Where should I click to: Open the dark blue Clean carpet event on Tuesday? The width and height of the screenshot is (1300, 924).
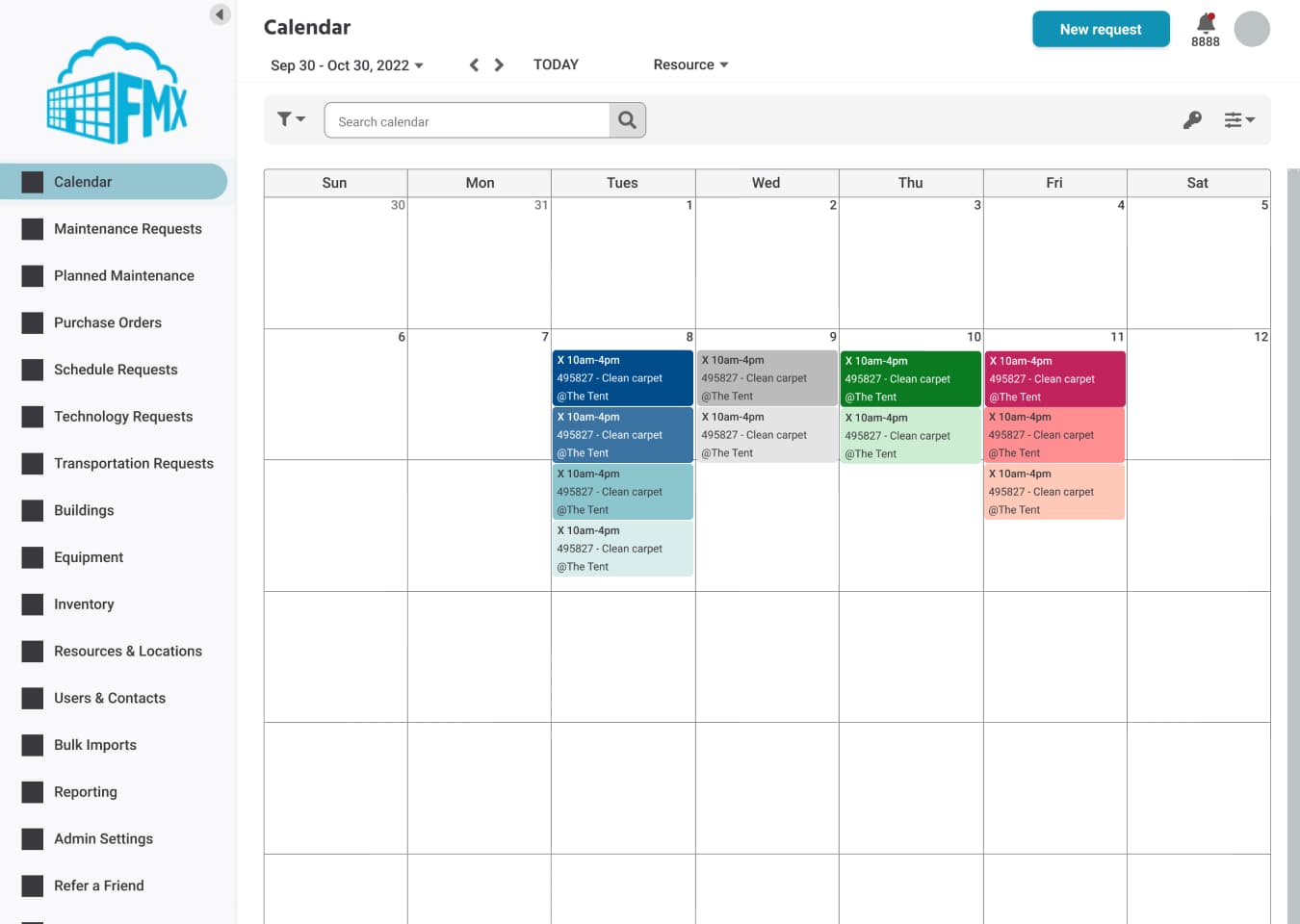coord(622,378)
